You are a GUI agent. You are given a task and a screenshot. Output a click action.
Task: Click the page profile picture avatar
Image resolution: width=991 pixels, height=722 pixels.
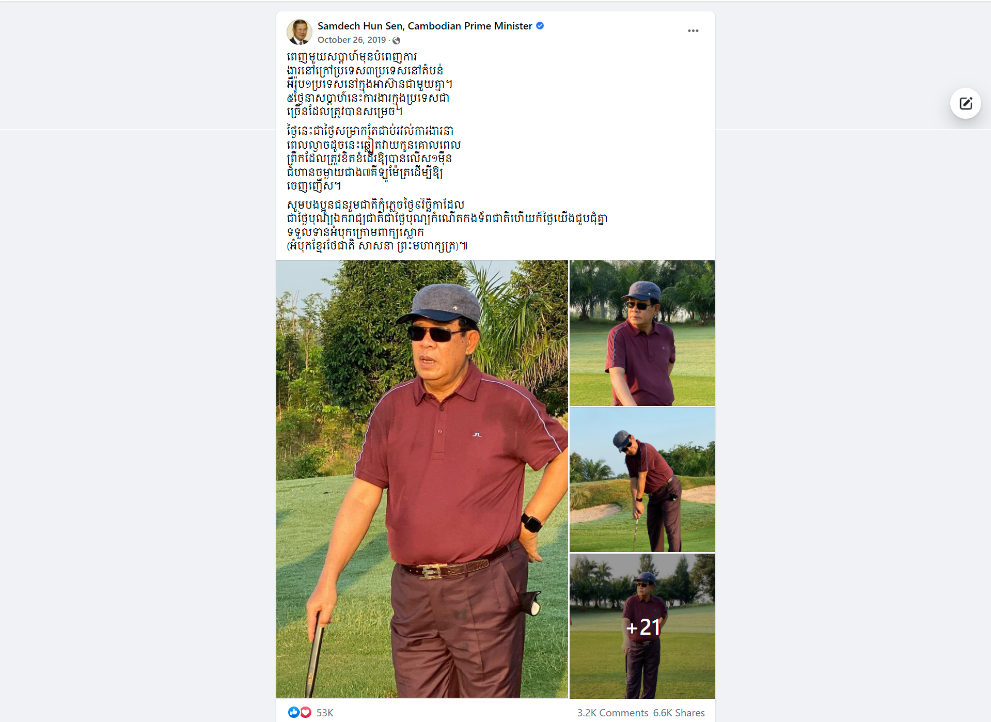tap(299, 32)
